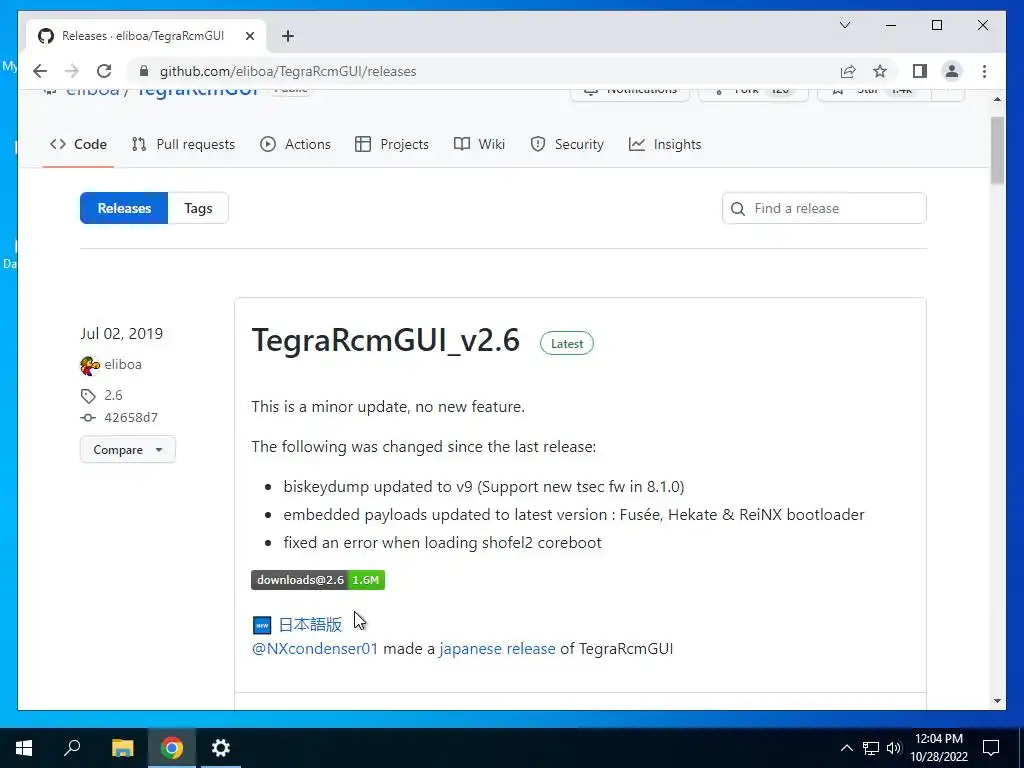Image resolution: width=1024 pixels, height=768 pixels.
Task: Click the scrollbar up arrow
Action: click(x=997, y=99)
